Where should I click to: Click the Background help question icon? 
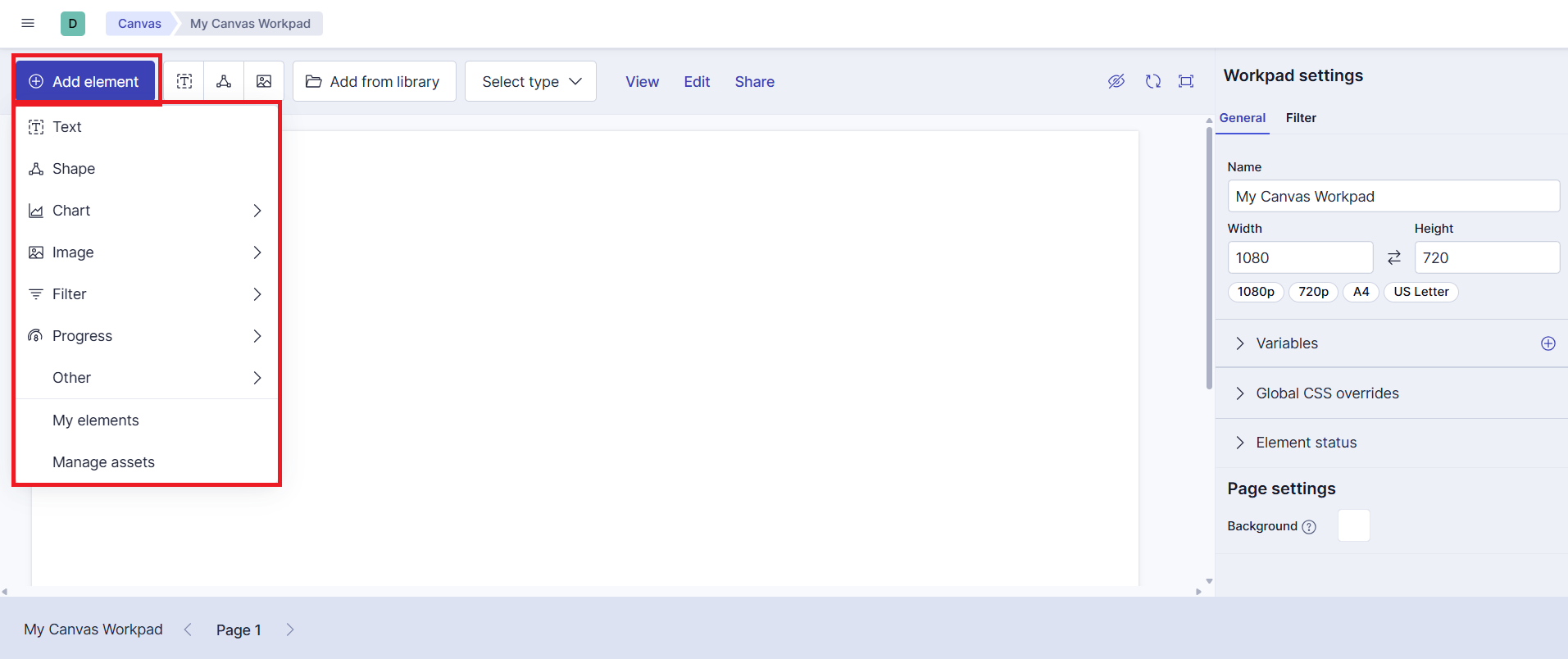pyautogui.click(x=1309, y=527)
